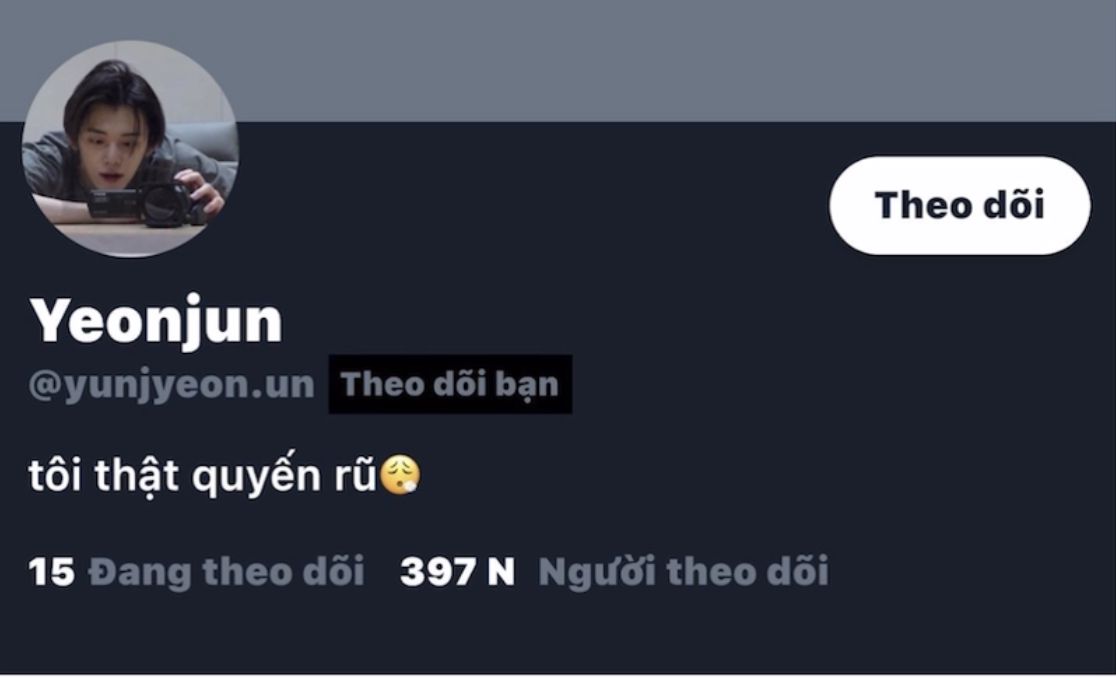Click the Theo dõi follow button
This screenshot has height=678, width=1116.
(959, 206)
